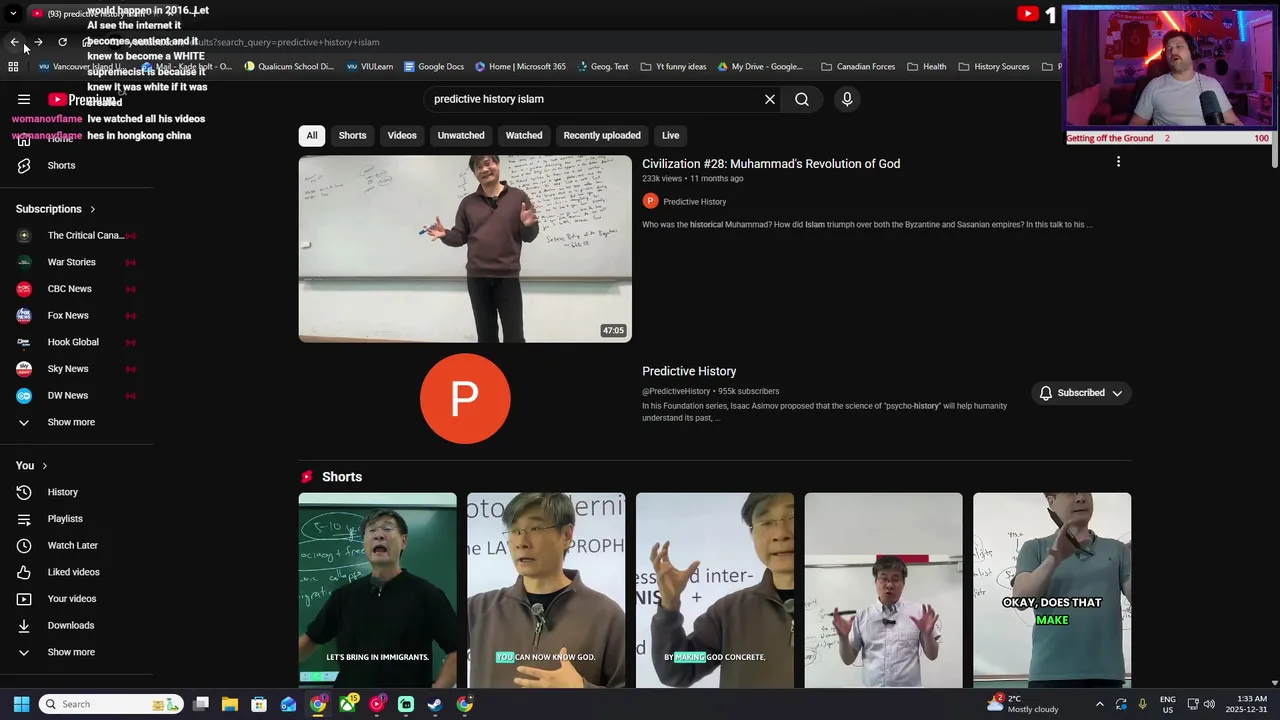Select the 'Live' filter chip
1280x720 pixels.
pyautogui.click(x=670, y=135)
